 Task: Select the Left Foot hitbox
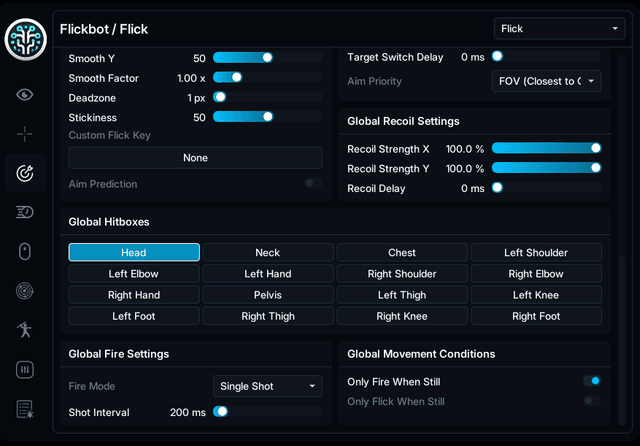(134, 316)
